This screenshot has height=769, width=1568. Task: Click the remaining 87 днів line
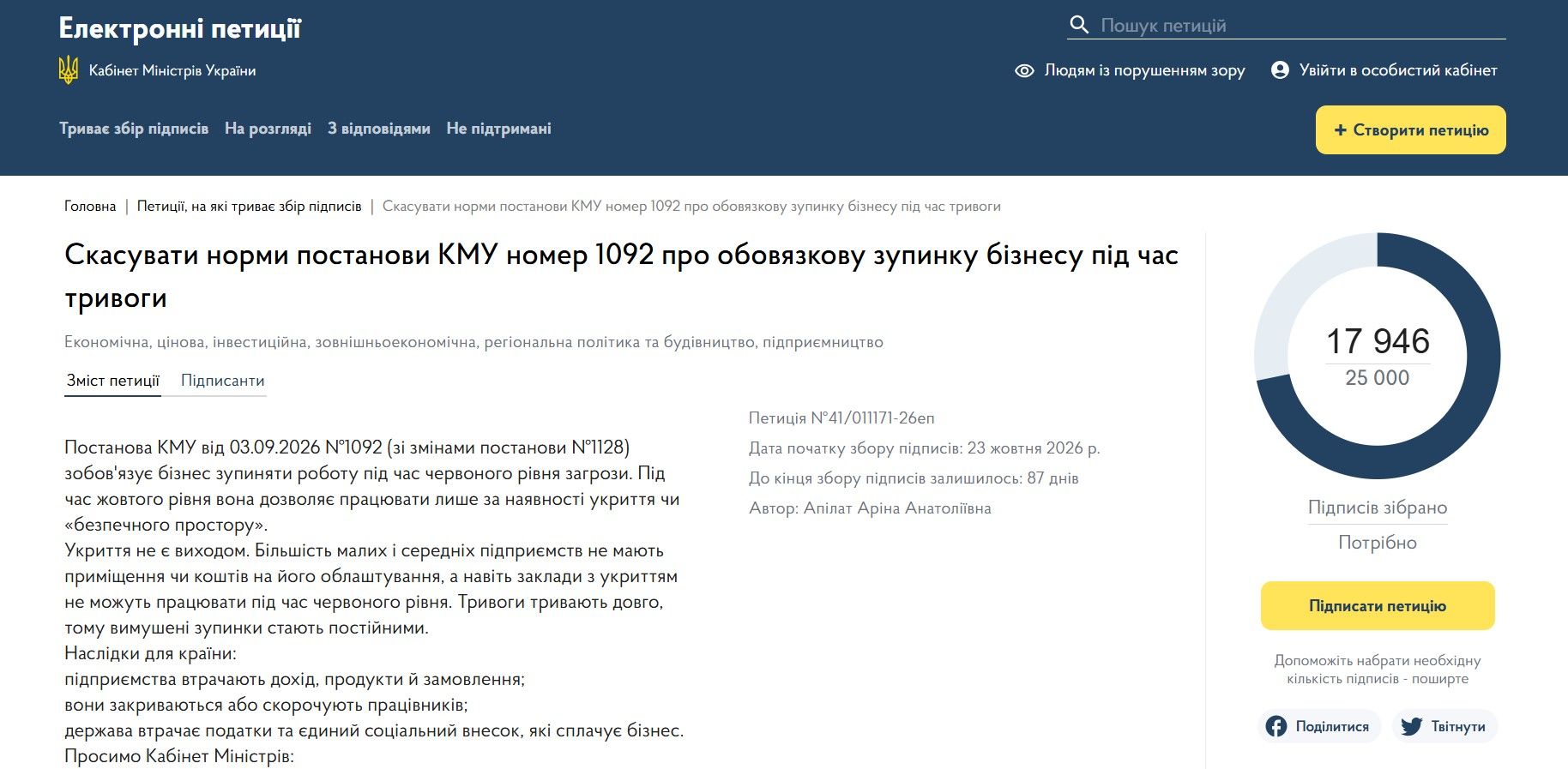(914, 478)
